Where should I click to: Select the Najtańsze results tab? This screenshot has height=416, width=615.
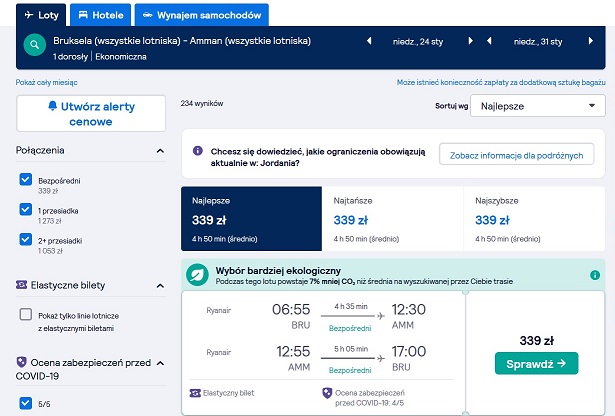[x=392, y=219]
